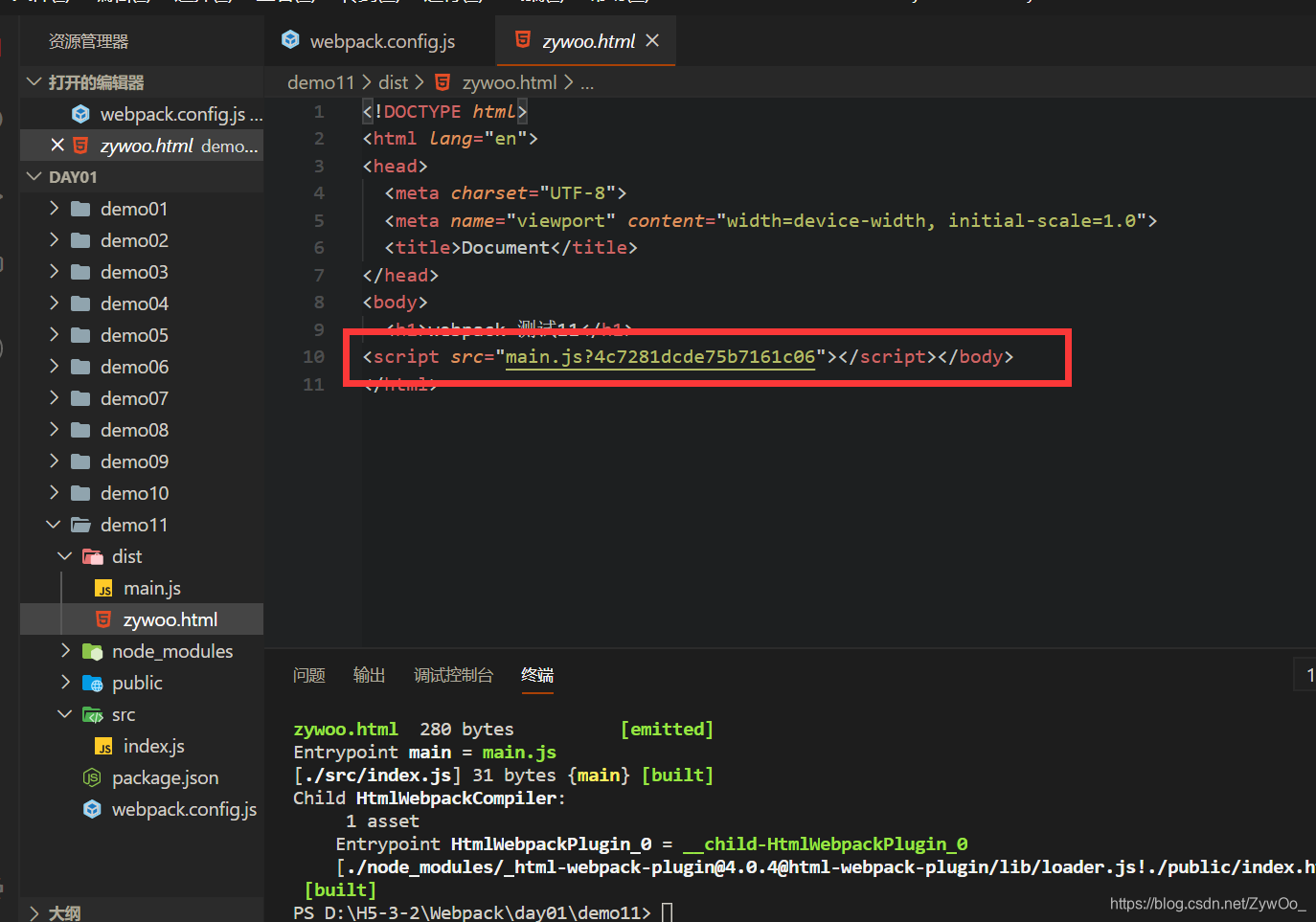The height and width of the screenshot is (922, 1316).
Task: Click the webpack icon on webpack.config.js tab
Action: tap(290, 40)
